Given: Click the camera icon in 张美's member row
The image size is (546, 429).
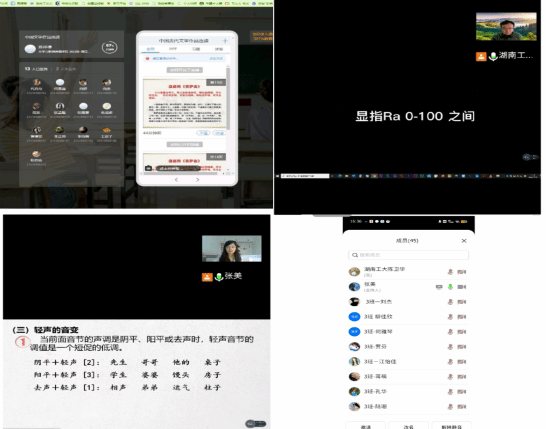Looking at the screenshot, I should click(x=462, y=287).
